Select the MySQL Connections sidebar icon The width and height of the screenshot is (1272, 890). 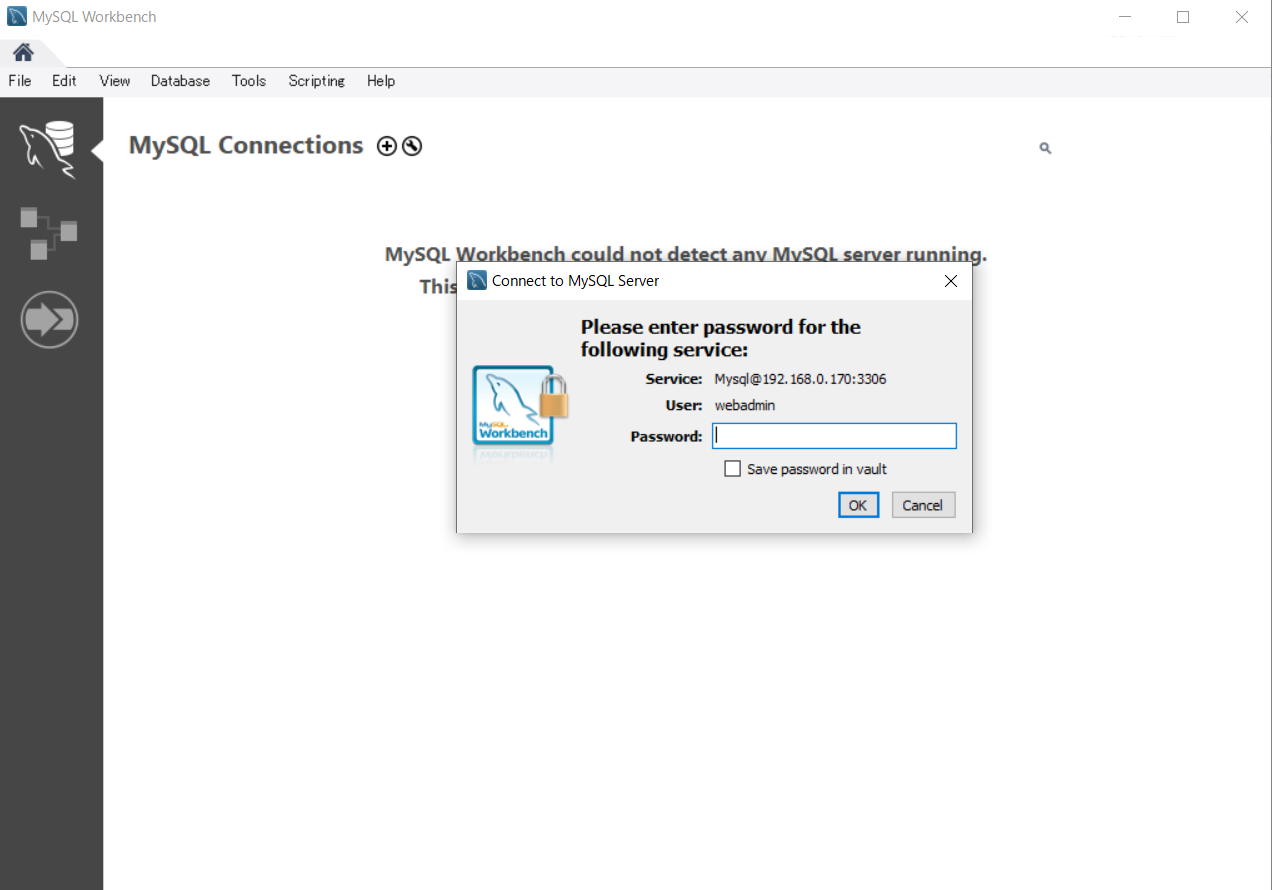click(48, 149)
